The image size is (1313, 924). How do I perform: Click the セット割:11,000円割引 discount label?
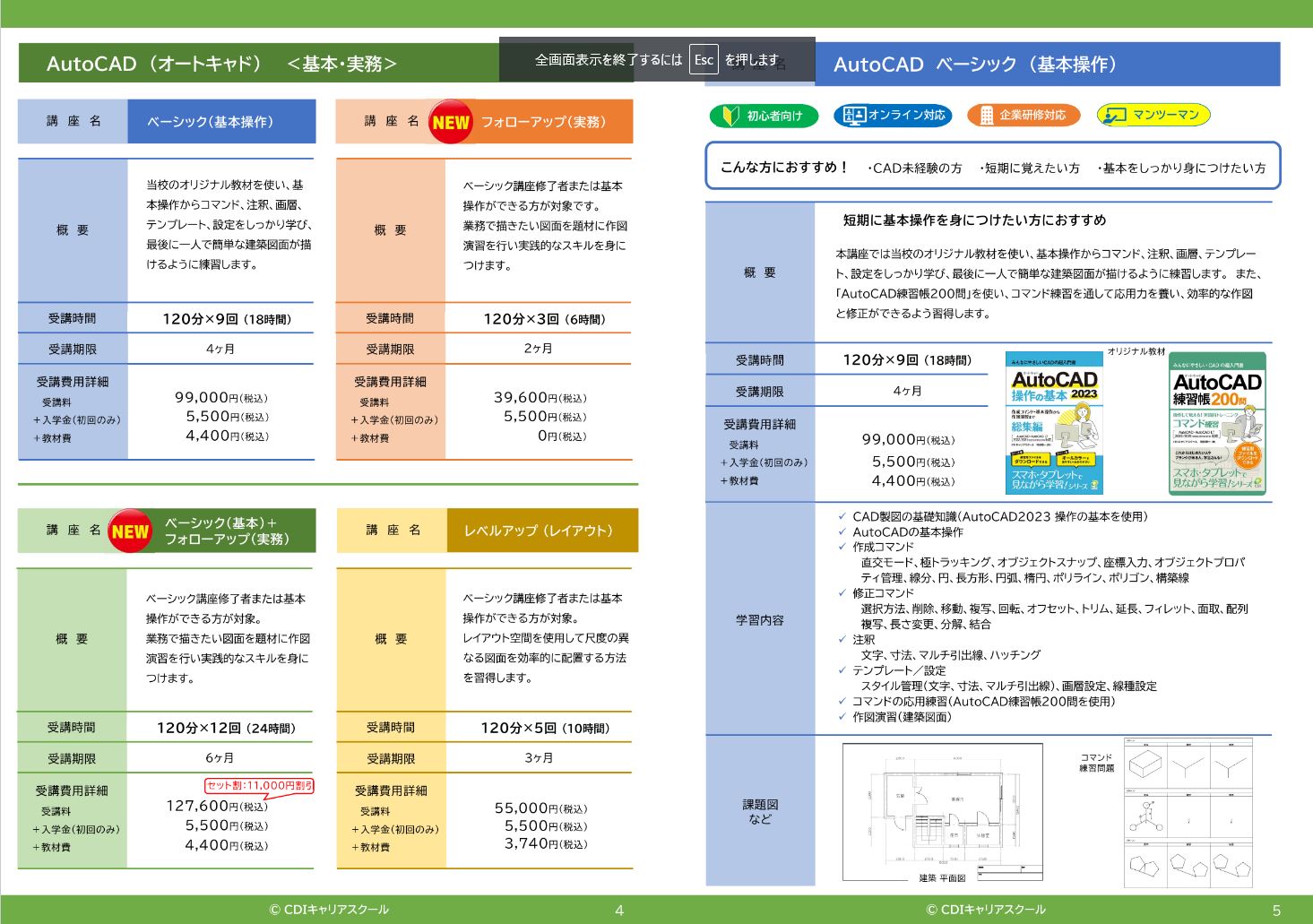(260, 786)
